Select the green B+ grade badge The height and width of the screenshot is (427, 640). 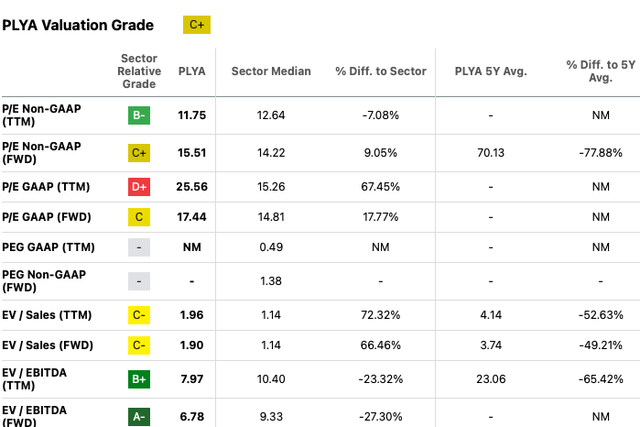coord(139,379)
